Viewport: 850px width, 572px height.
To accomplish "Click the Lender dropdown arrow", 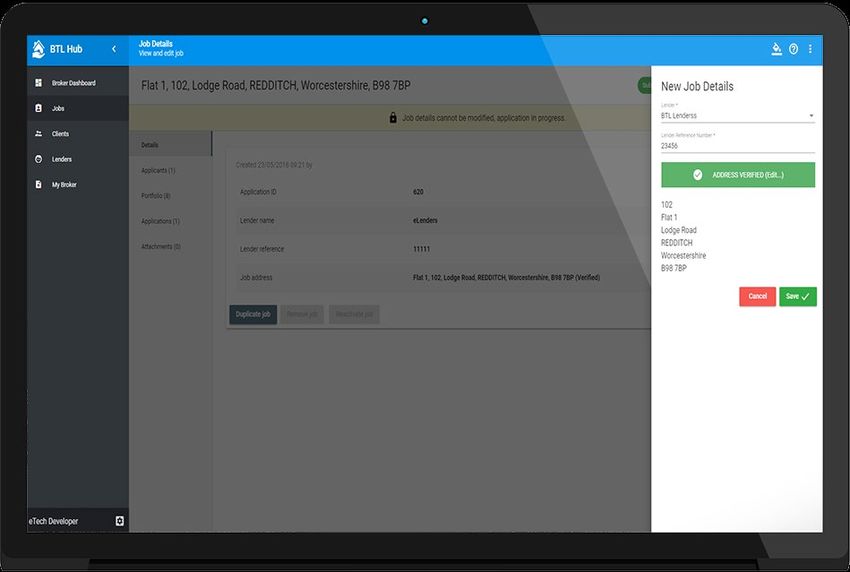I will click(x=812, y=115).
